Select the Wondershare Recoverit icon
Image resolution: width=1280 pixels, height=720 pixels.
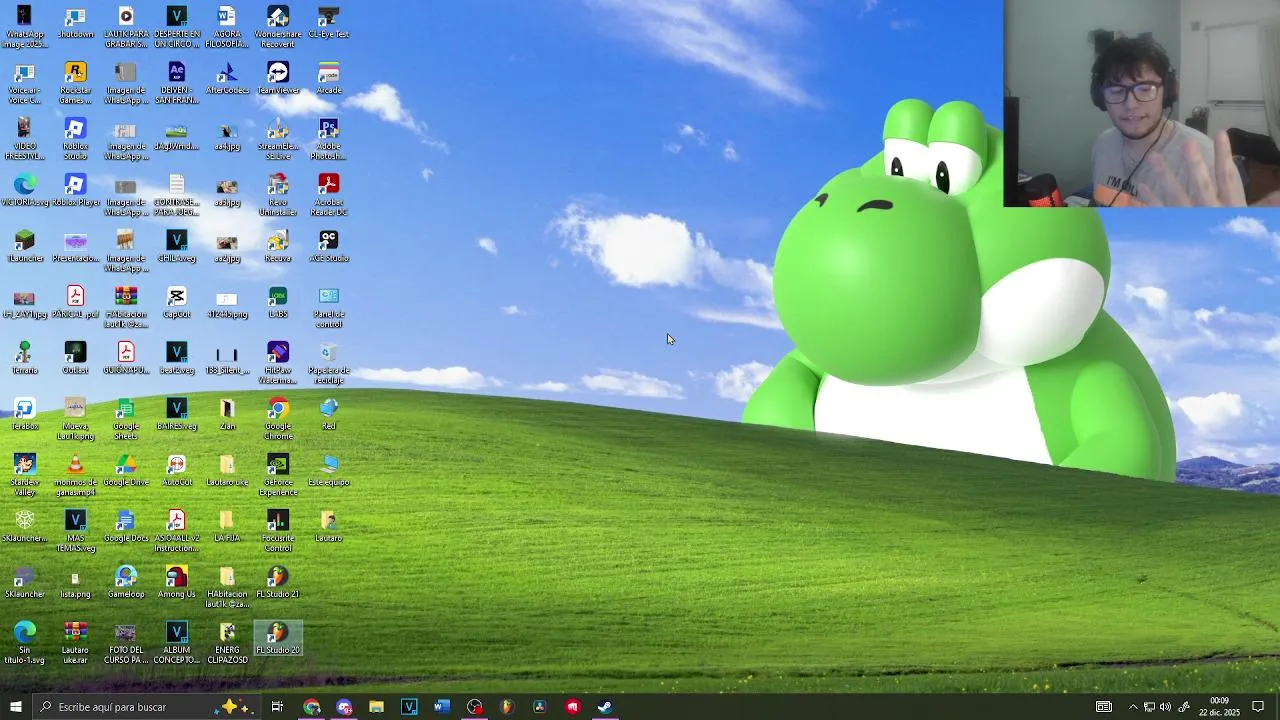(278, 27)
